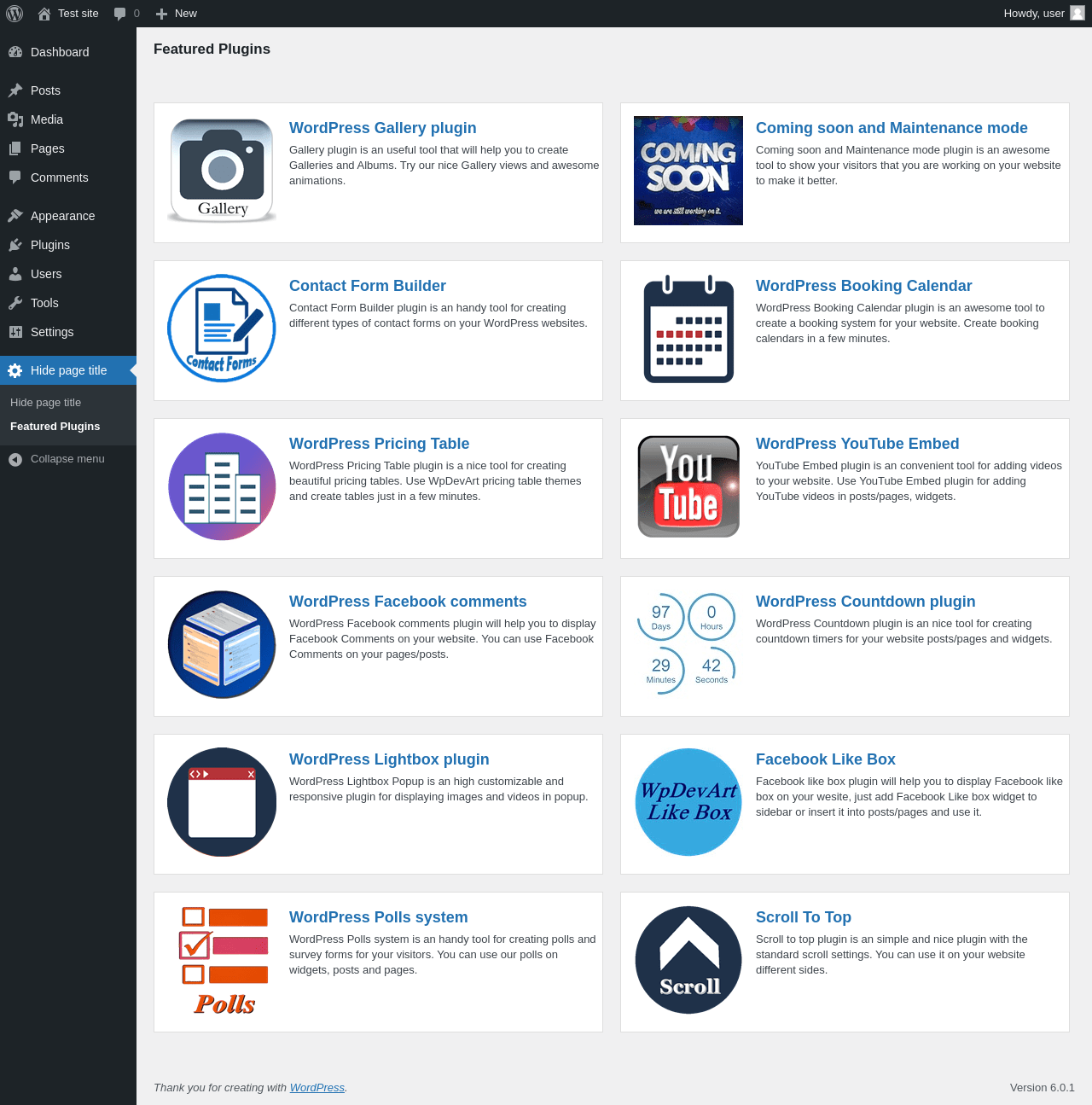Click the WordPress logo in admin bar
The image size is (1092, 1105).
(x=15, y=14)
